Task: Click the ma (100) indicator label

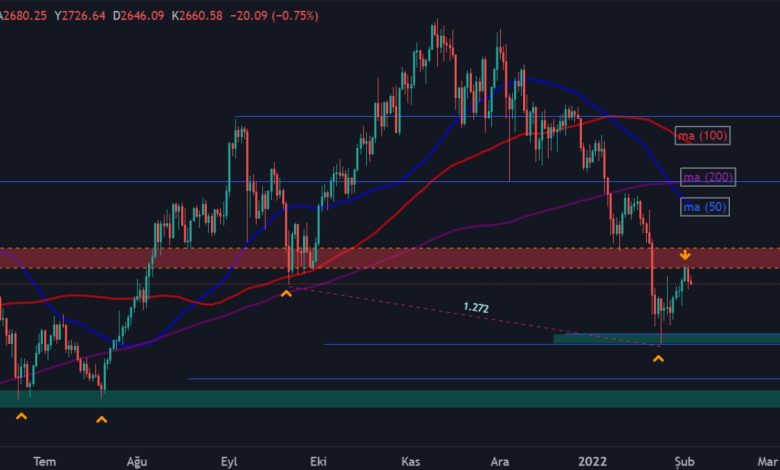Action: (702, 135)
